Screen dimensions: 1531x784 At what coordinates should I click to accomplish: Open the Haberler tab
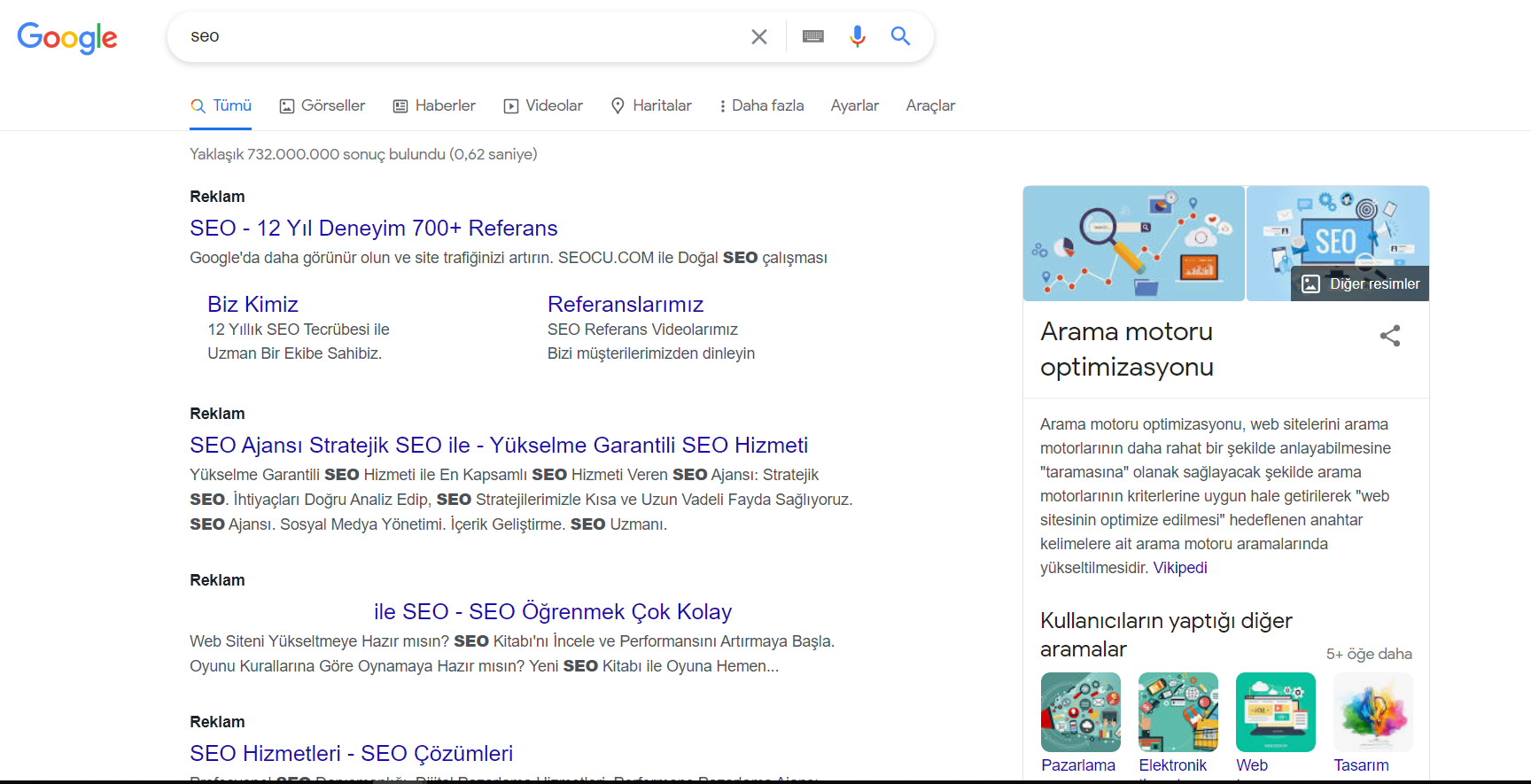pos(434,105)
